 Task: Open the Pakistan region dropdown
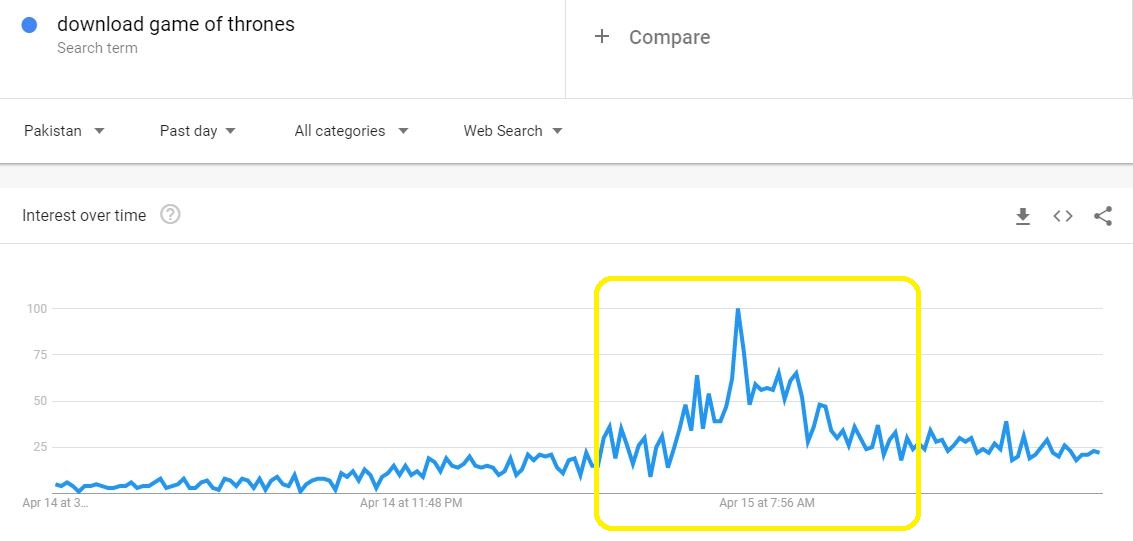65,131
